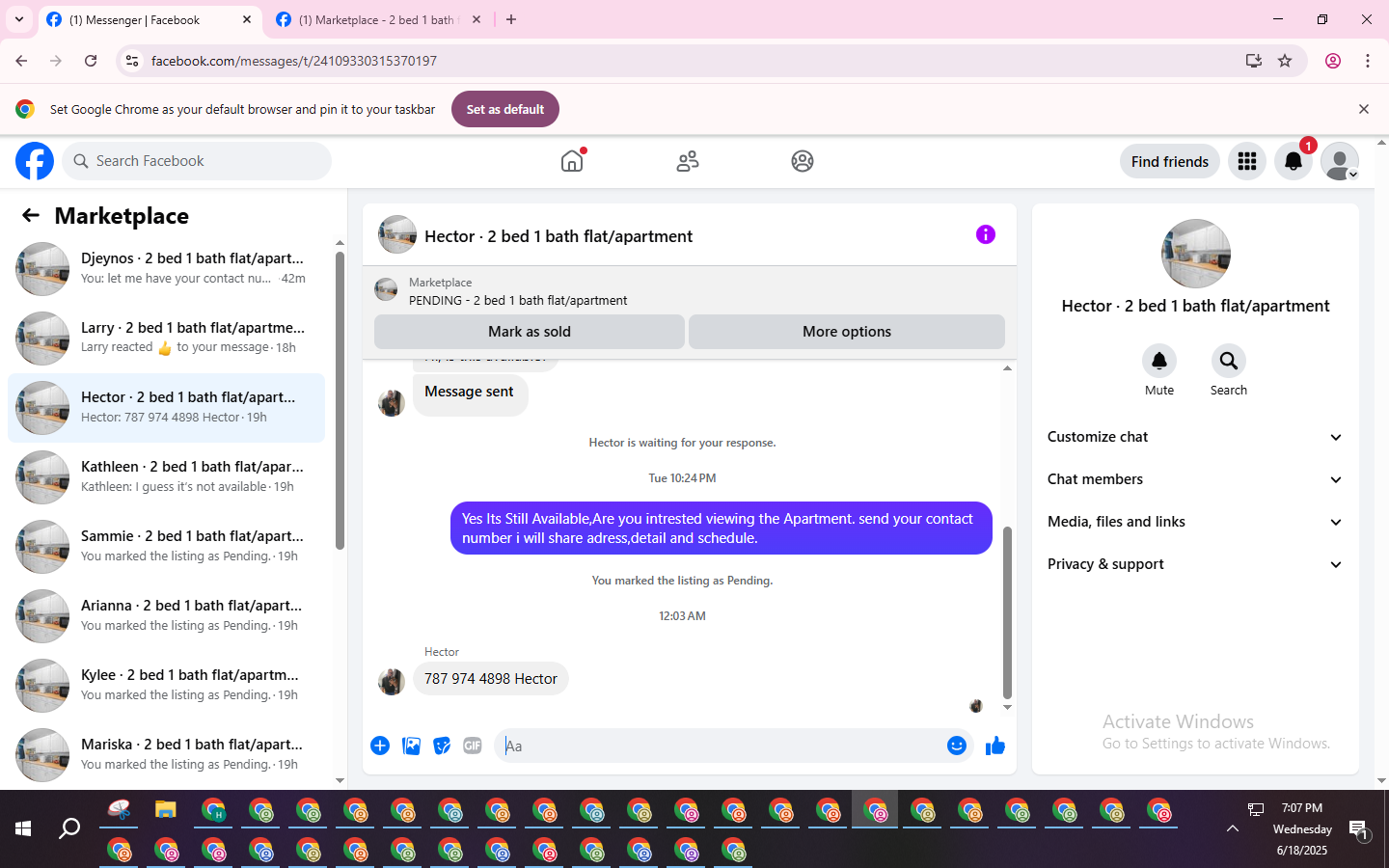This screenshot has width=1389, height=868.
Task: Open a new browser tab
Action: pos(511,19)
